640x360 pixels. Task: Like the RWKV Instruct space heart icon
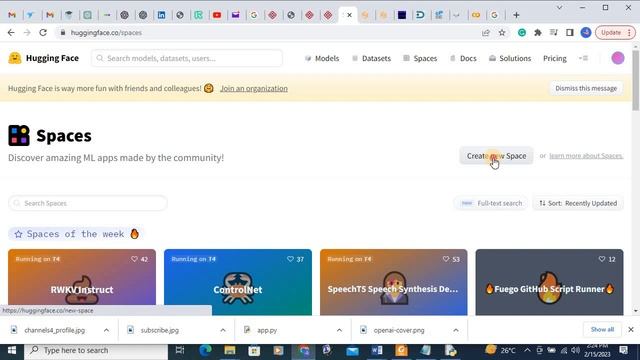[134, 259]
